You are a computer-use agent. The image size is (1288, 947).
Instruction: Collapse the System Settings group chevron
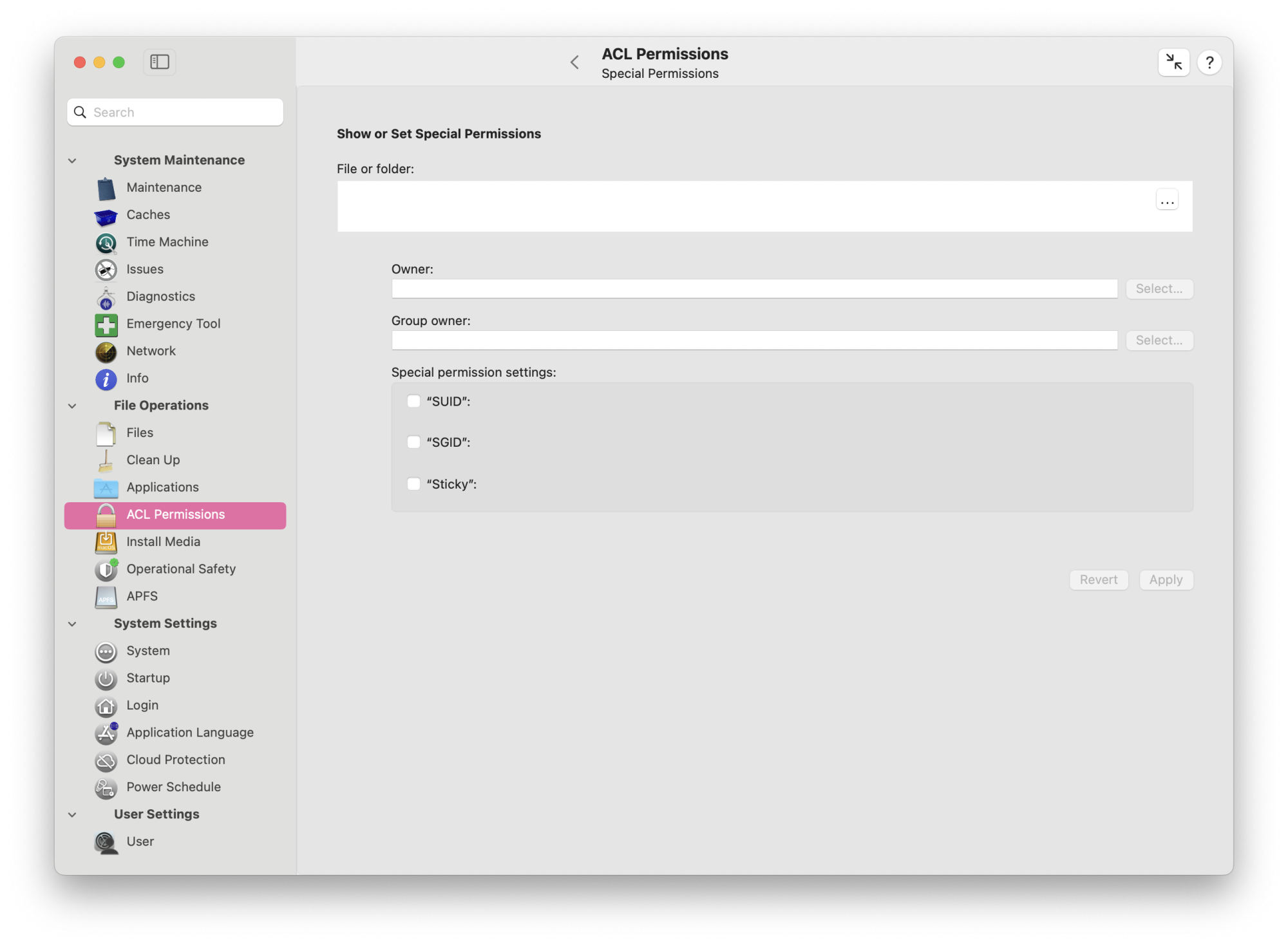[x=72, y=624]
